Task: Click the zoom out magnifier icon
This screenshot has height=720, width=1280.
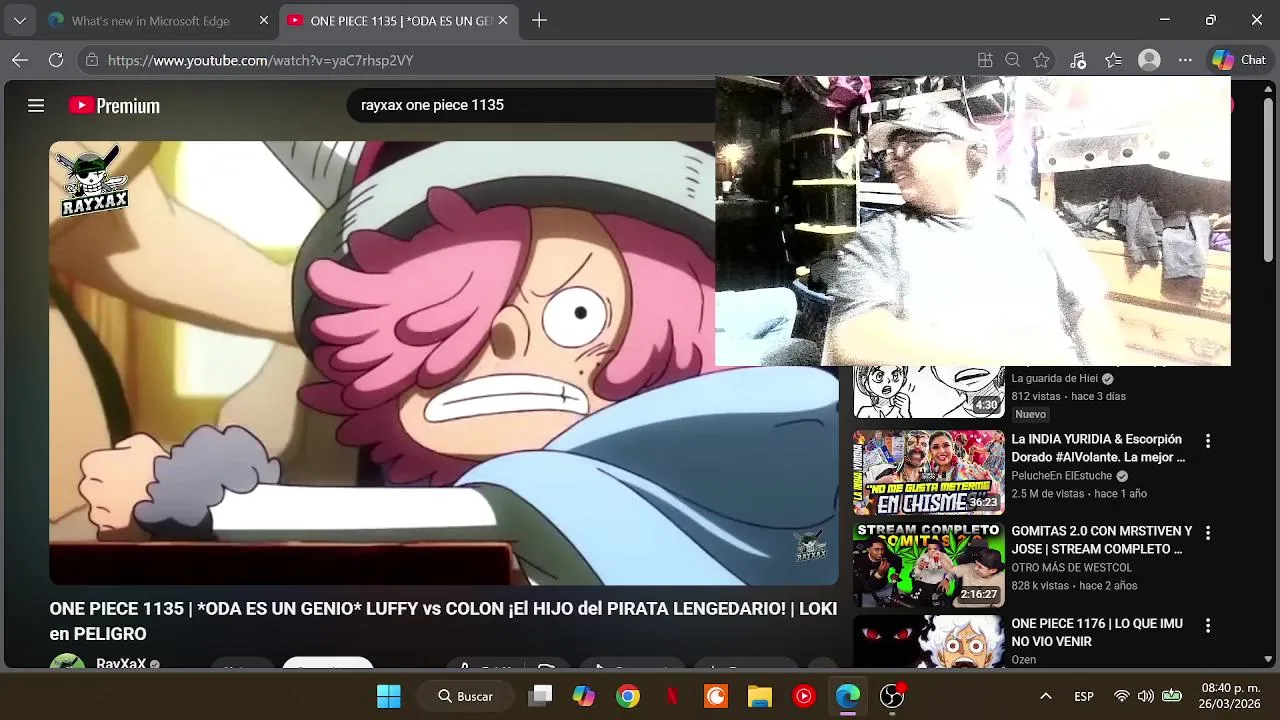Action: click(x=1013, y=60)
